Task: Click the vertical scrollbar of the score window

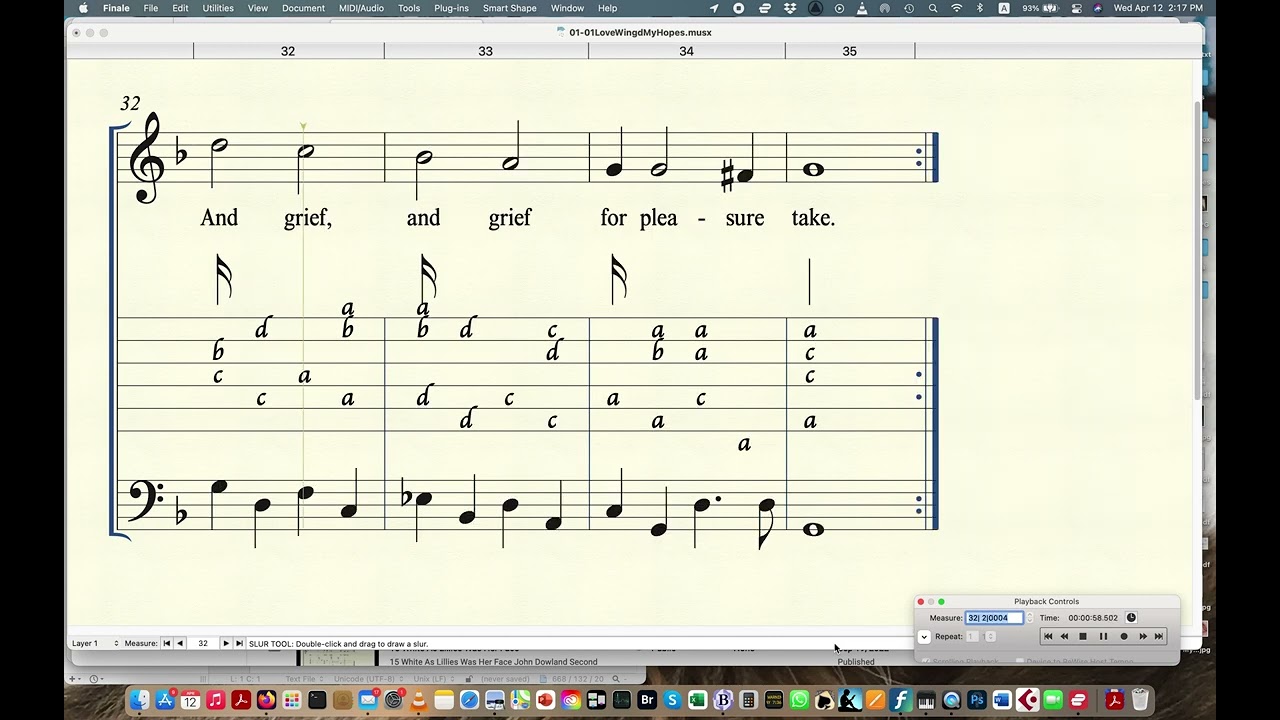Action: (1197, 250)
